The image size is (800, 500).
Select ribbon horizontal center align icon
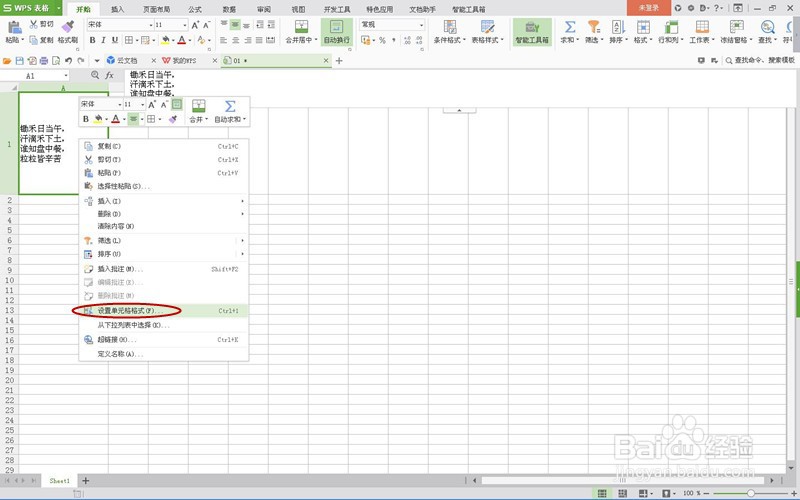(235, 40)
